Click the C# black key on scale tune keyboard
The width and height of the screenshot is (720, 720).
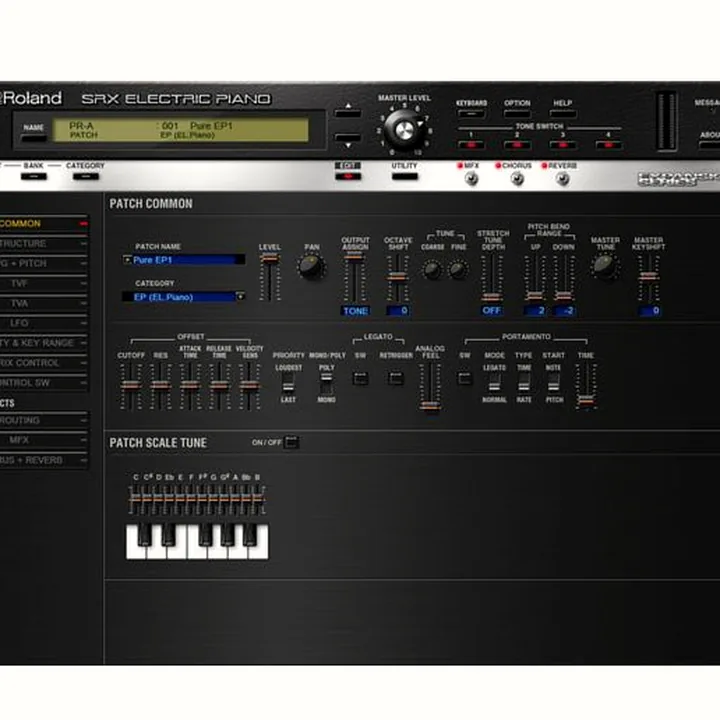145,535
